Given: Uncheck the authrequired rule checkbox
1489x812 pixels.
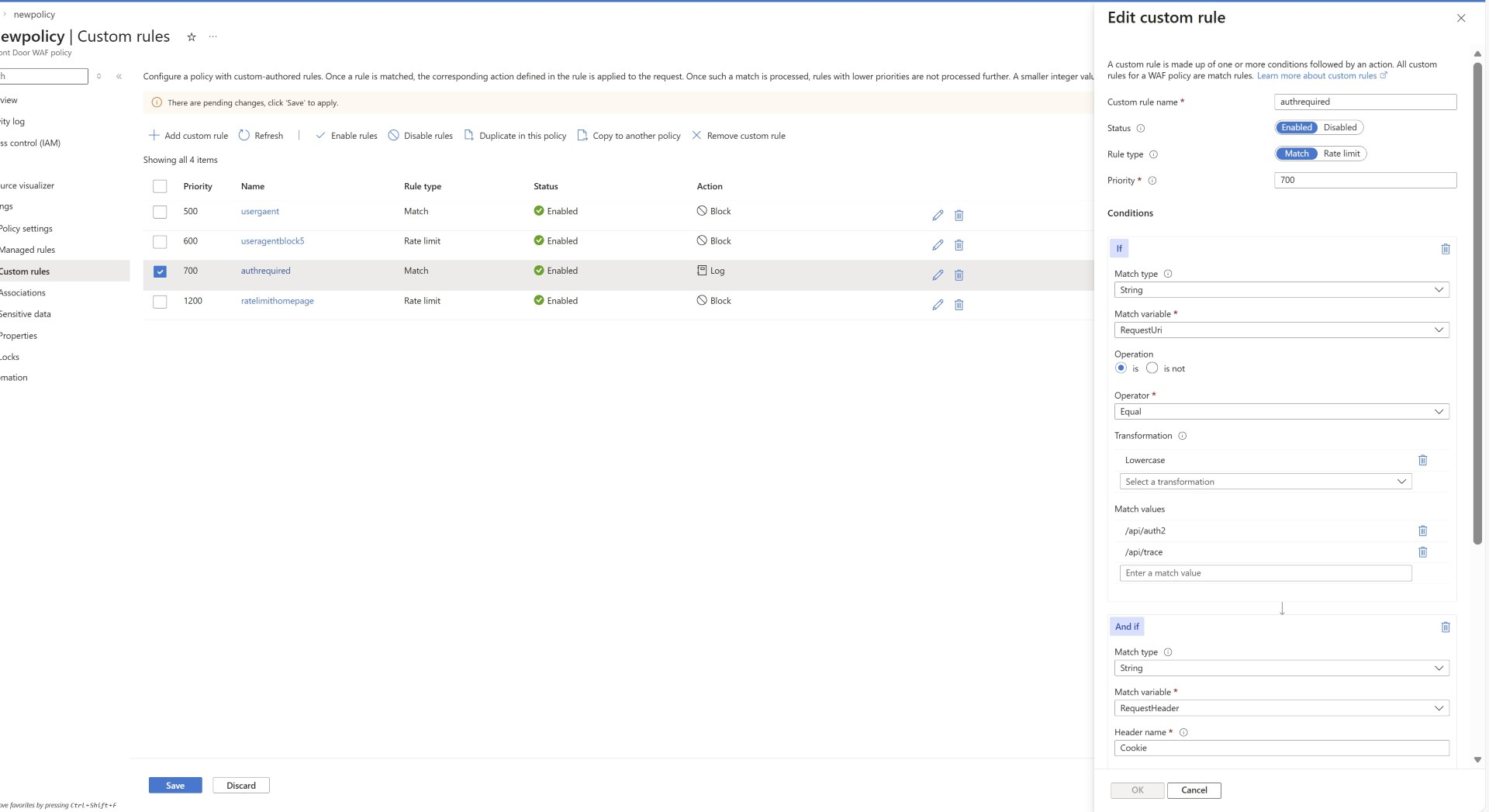Looking at the screenshot, I should 160,271.
